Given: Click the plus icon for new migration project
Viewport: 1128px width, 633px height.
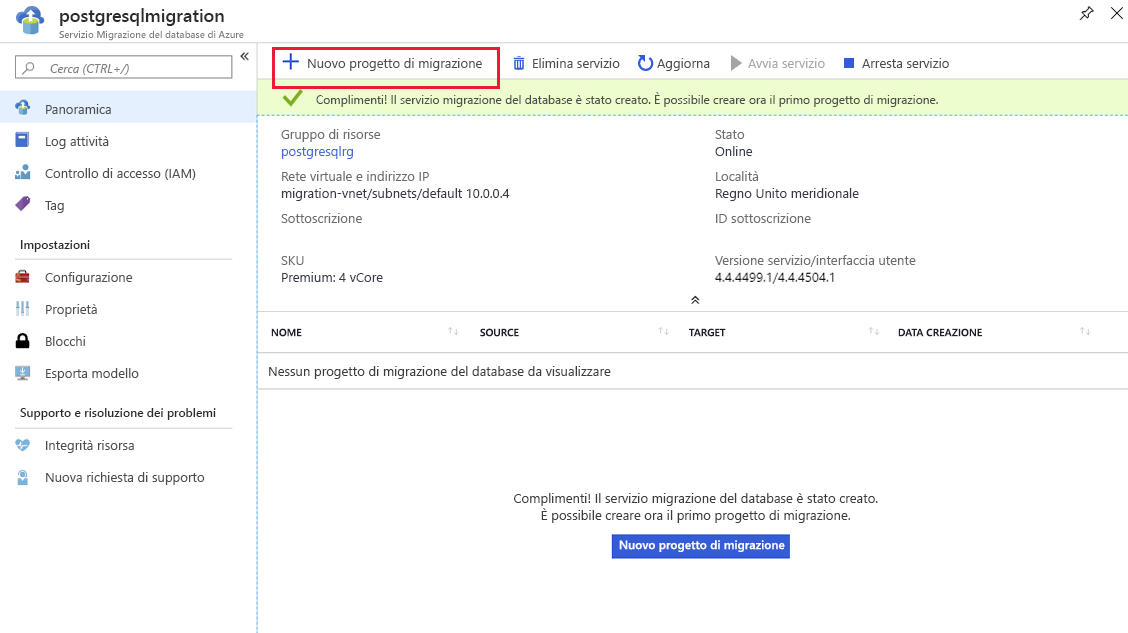Looking at the screenshot, I should (x=290, y=62).
